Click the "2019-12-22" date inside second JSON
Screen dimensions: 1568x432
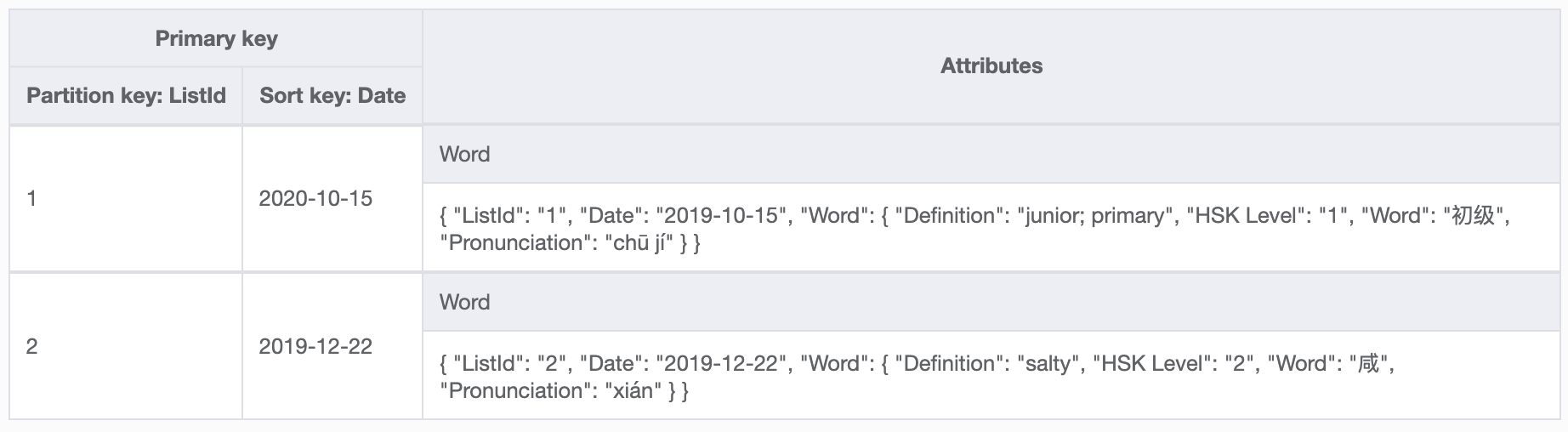720,364
